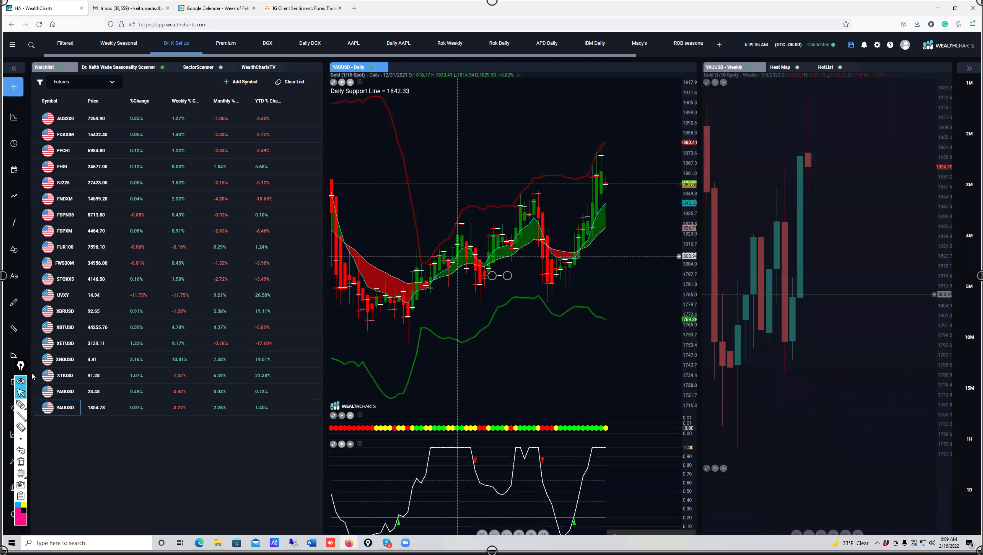Image resolution: width=983 pixels, height=555 pixels.
Task: Click the search magnifier icon in the top bar
Action: pyautogui.click(x=31, y=45)
